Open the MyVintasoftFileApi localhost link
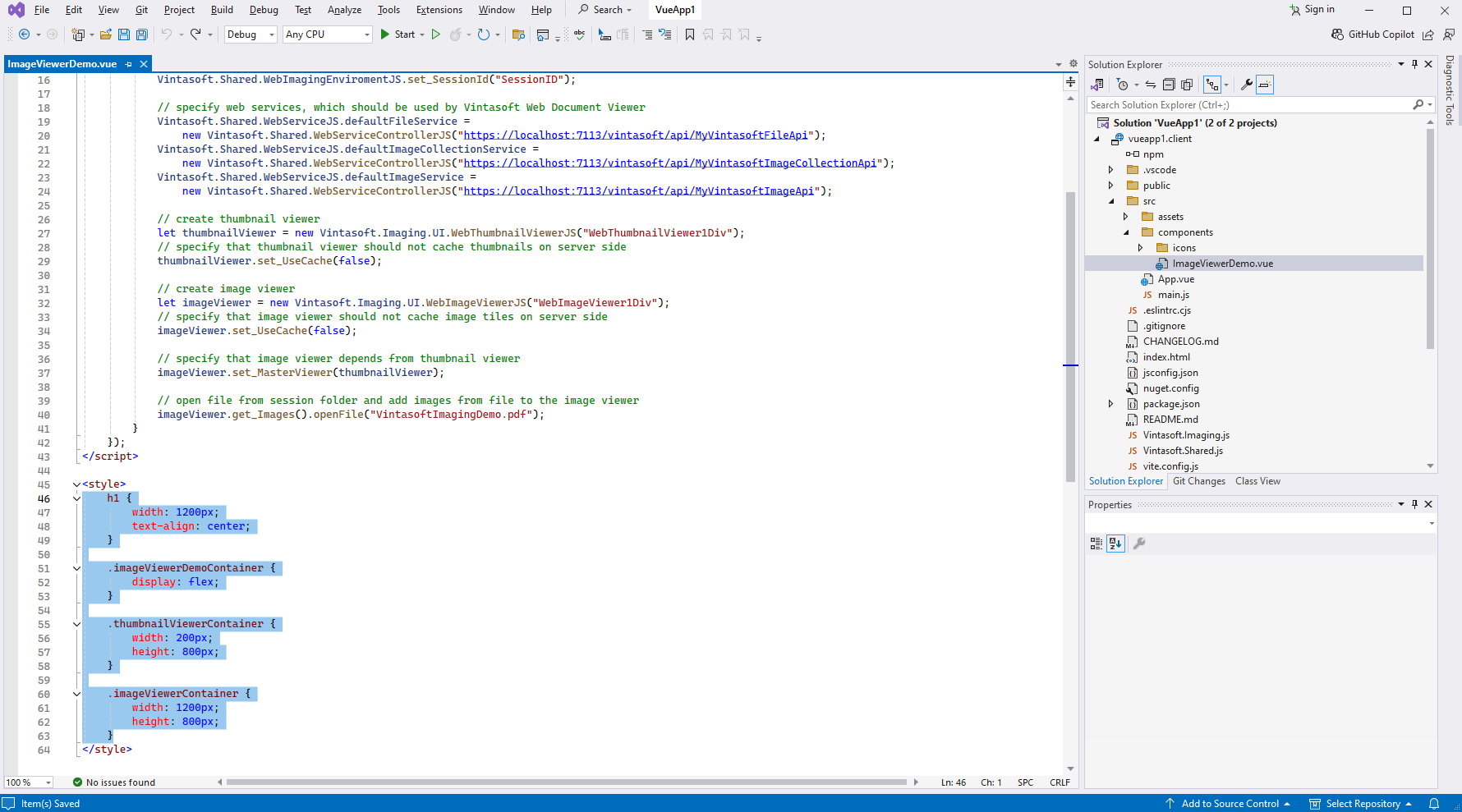This screenshot has width=1462, height=812. click(637, 135)
